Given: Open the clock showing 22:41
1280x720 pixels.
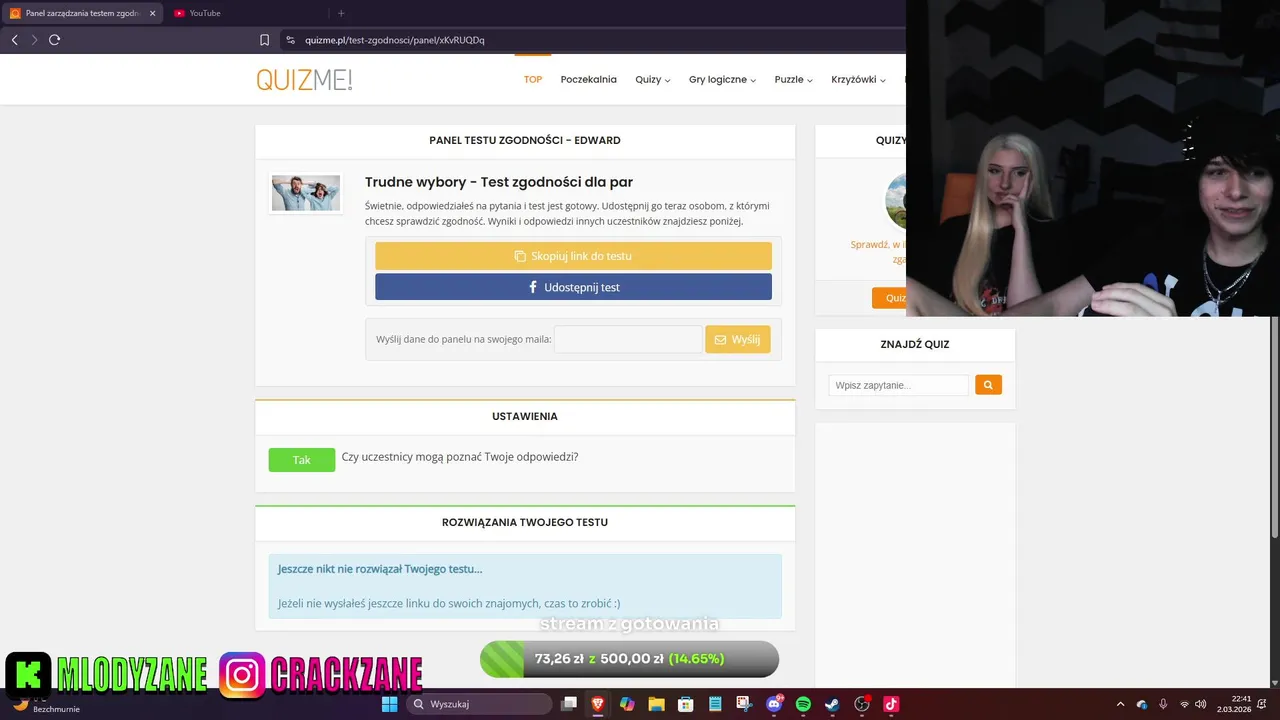Looking at the screenshot, I should tap(1234, 704).
